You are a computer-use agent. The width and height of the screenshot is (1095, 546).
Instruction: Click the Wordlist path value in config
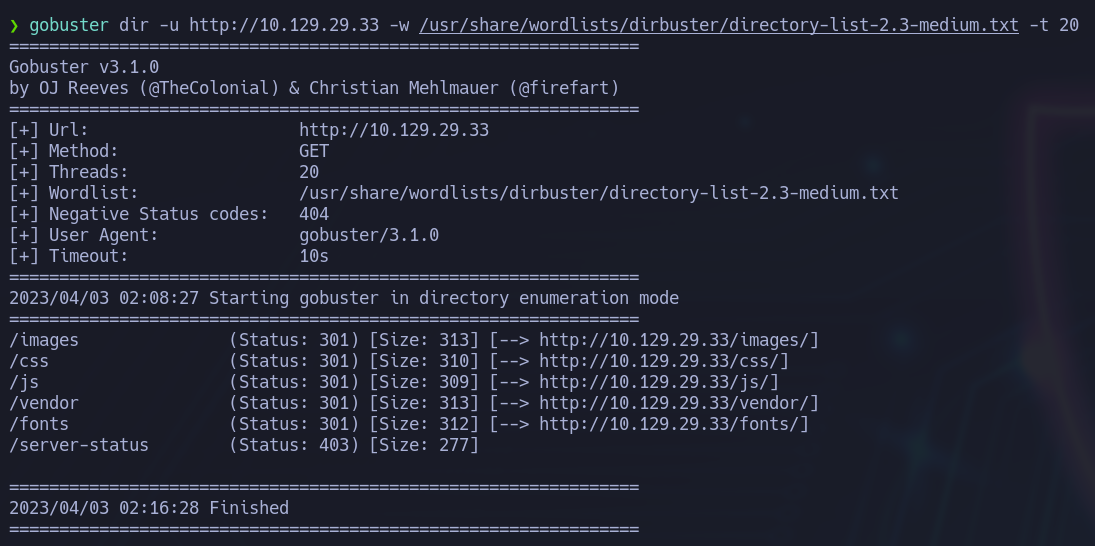[598, 193]
